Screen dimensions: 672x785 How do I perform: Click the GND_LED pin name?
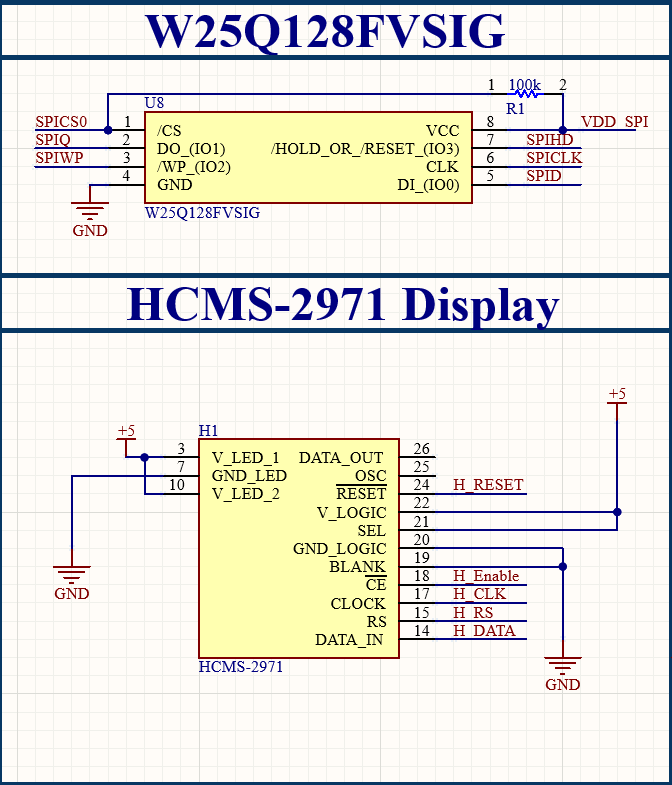(x=249, y=476)
